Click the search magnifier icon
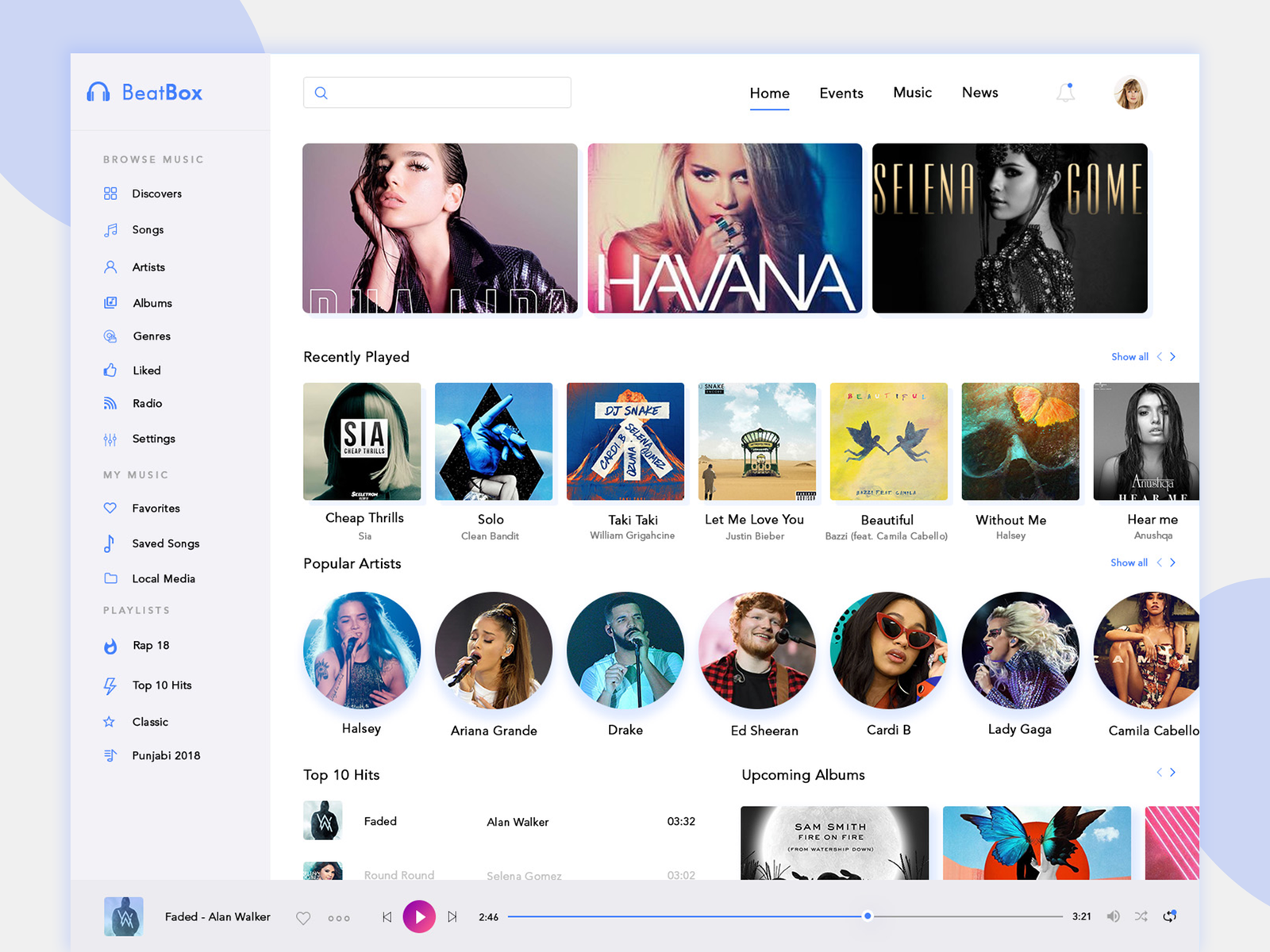This screenshot has height=952, width=1270. point(321,93)
